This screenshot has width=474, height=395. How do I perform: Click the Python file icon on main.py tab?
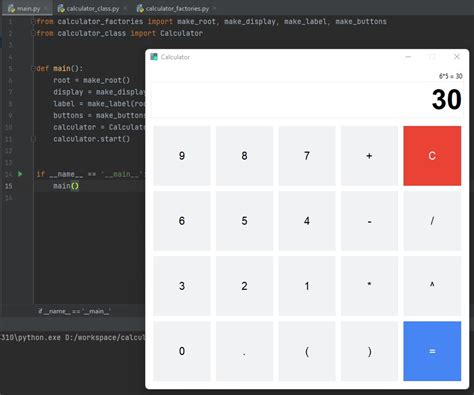point(11,9)
